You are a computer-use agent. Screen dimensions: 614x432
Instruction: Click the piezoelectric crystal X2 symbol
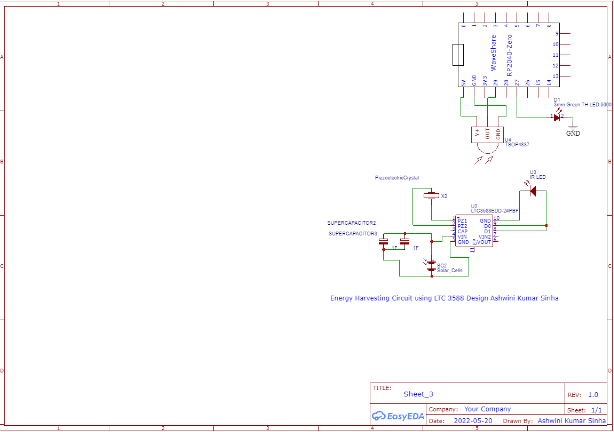(431, 195)
